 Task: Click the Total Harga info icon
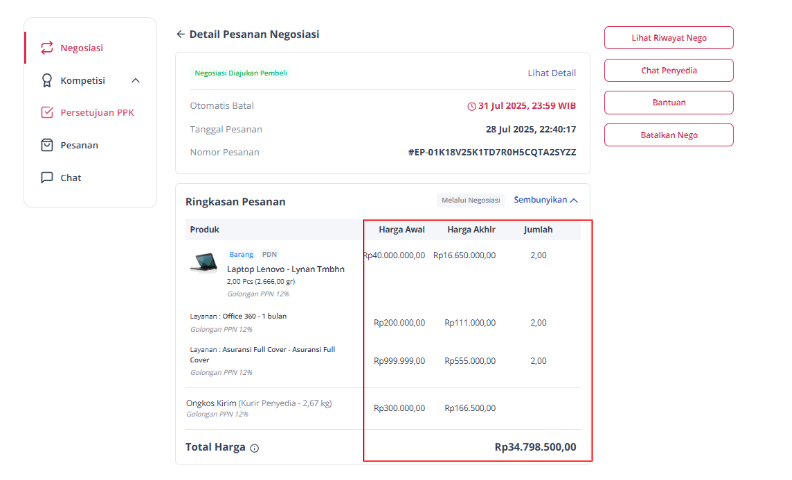tap(255, 448)
